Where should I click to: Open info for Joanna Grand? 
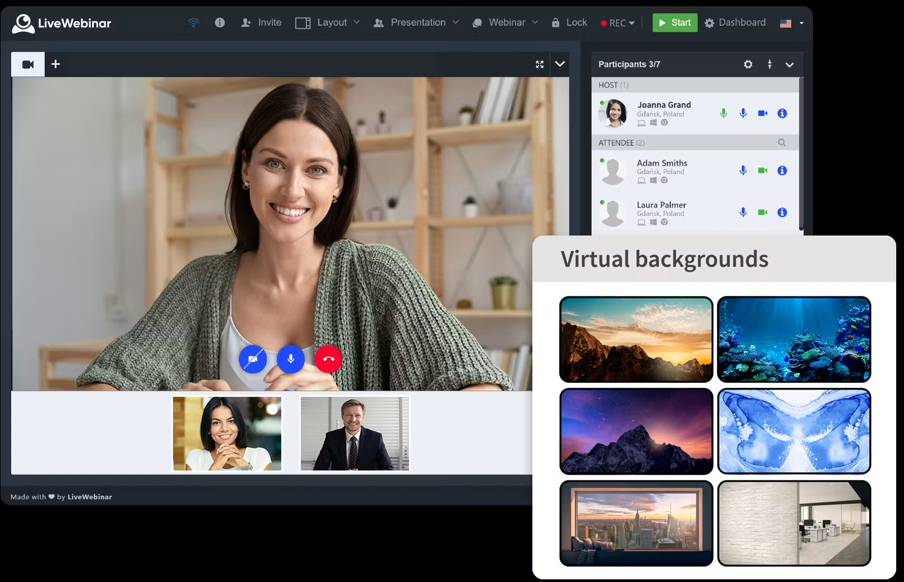click(x=782, y=113)
